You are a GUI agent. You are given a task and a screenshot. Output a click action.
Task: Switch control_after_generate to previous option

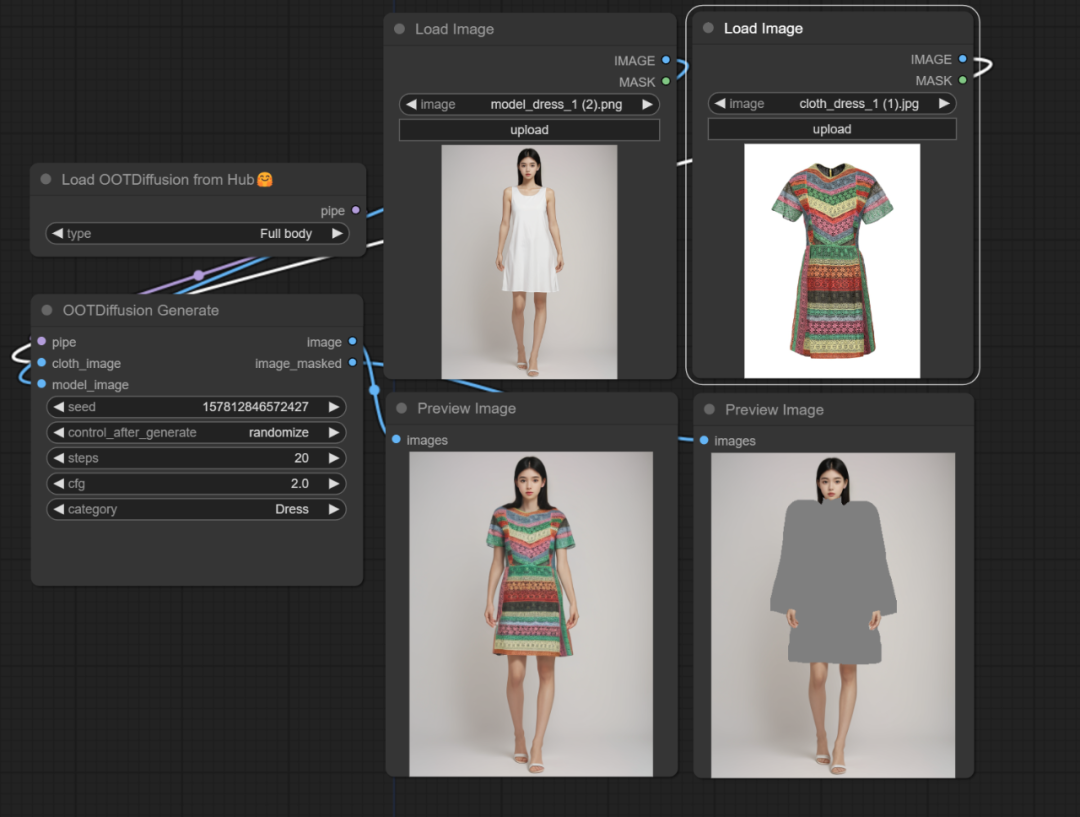click(59, 433)
